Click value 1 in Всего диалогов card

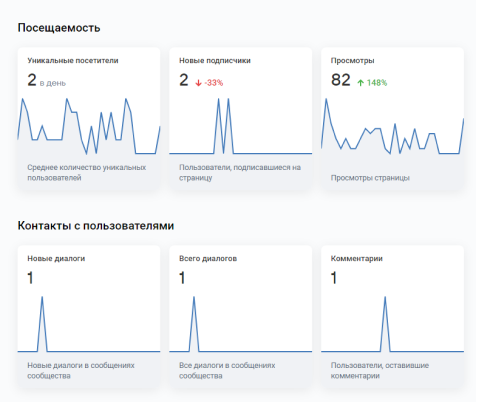[182, 278]
